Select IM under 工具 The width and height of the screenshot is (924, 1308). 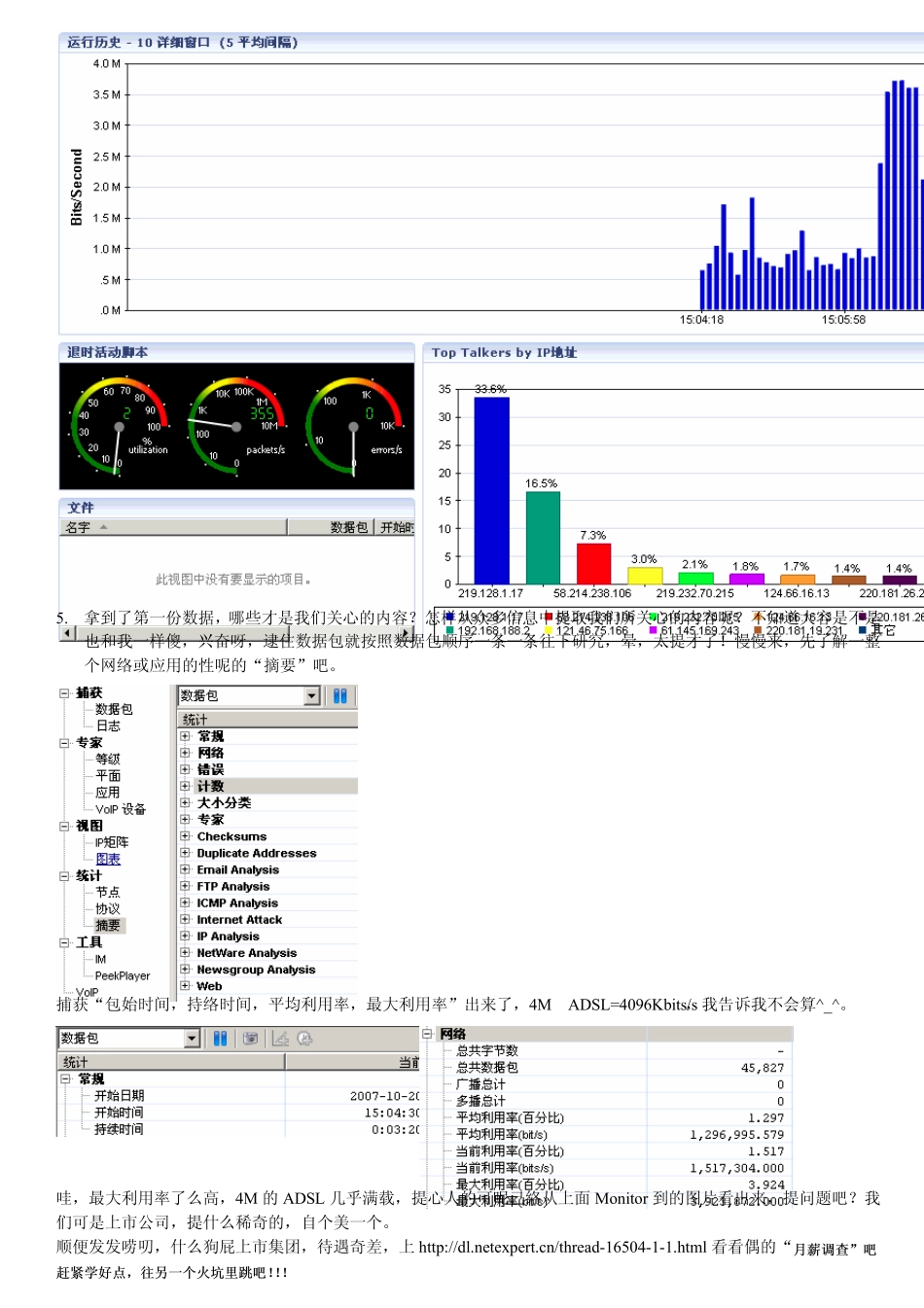[101, 959]
